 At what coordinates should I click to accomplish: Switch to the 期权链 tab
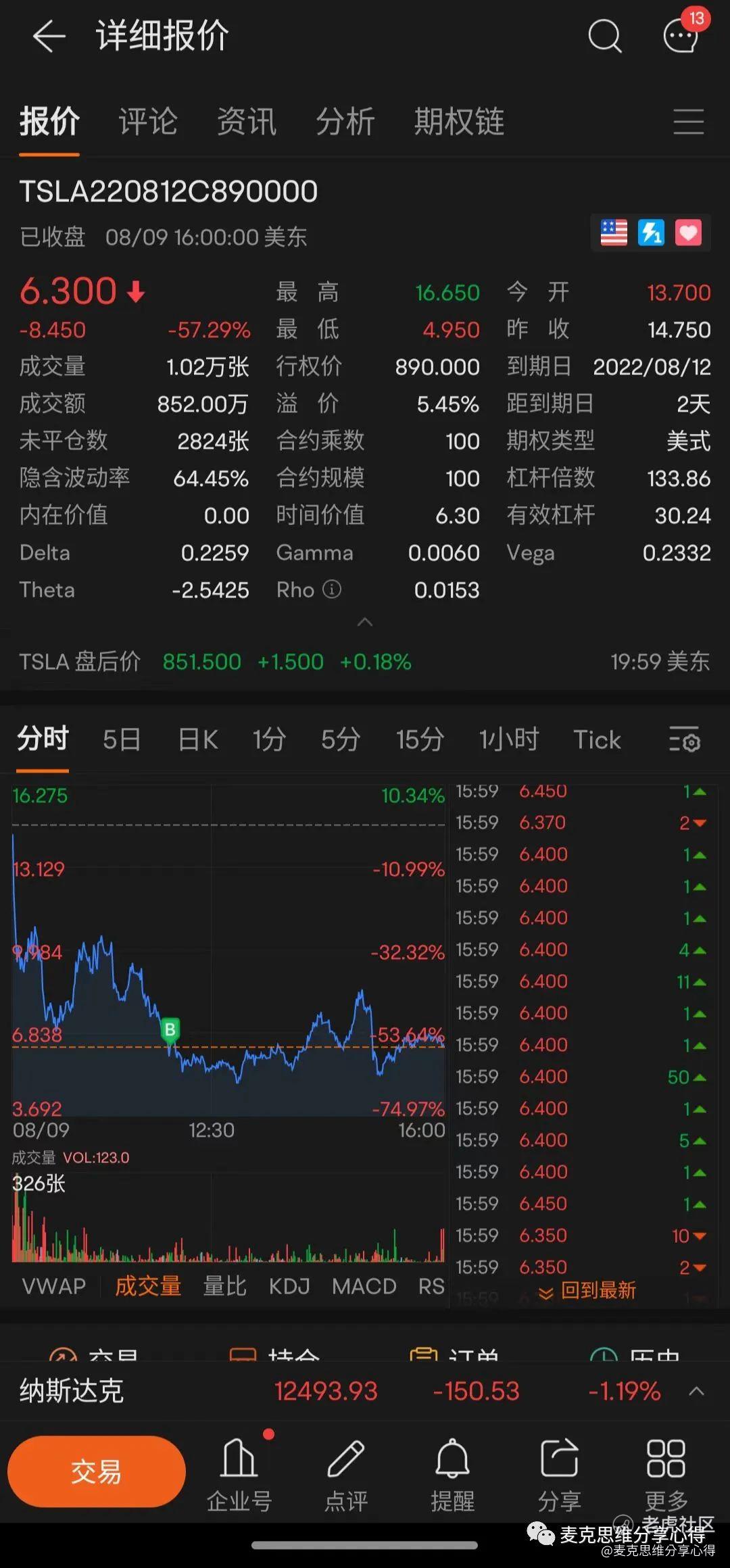tap(459, 122)
